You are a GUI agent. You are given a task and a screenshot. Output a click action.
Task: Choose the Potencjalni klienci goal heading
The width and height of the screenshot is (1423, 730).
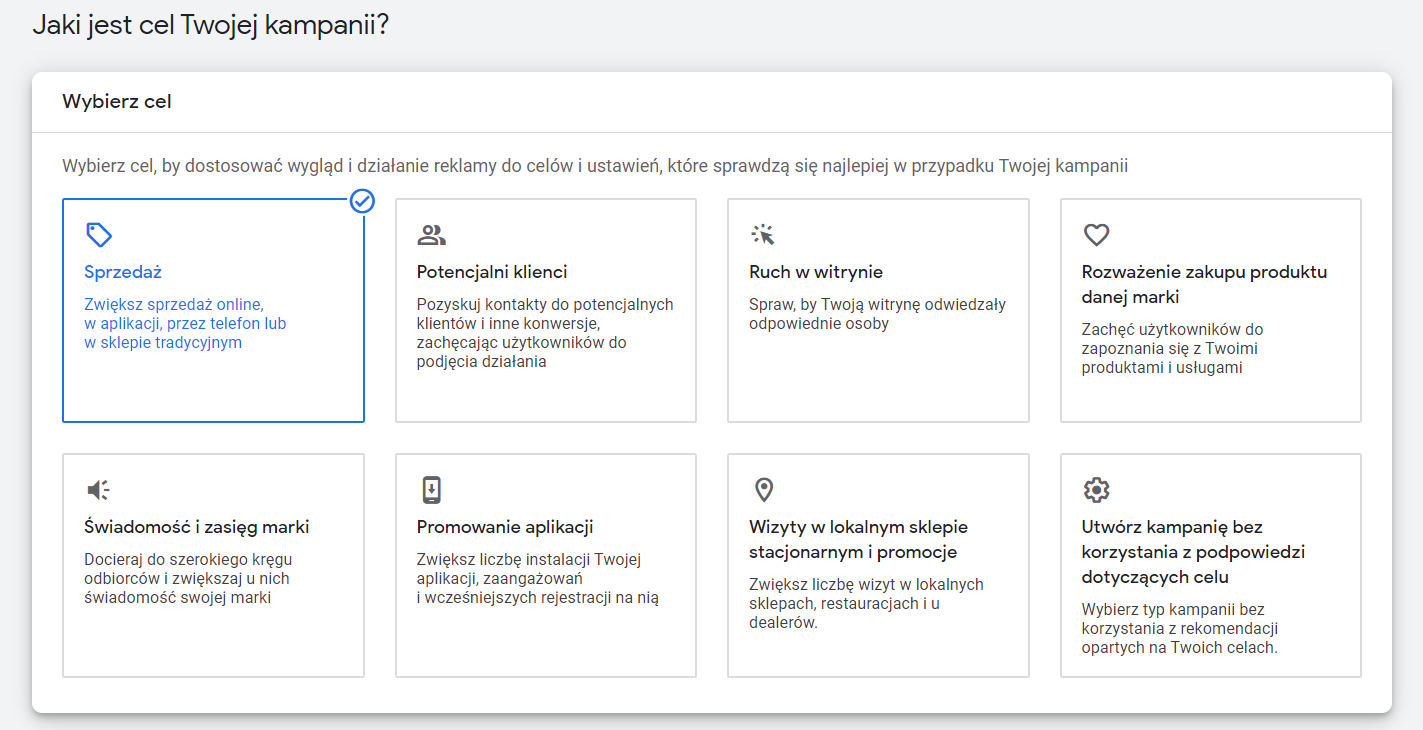[x=492, y=272]
